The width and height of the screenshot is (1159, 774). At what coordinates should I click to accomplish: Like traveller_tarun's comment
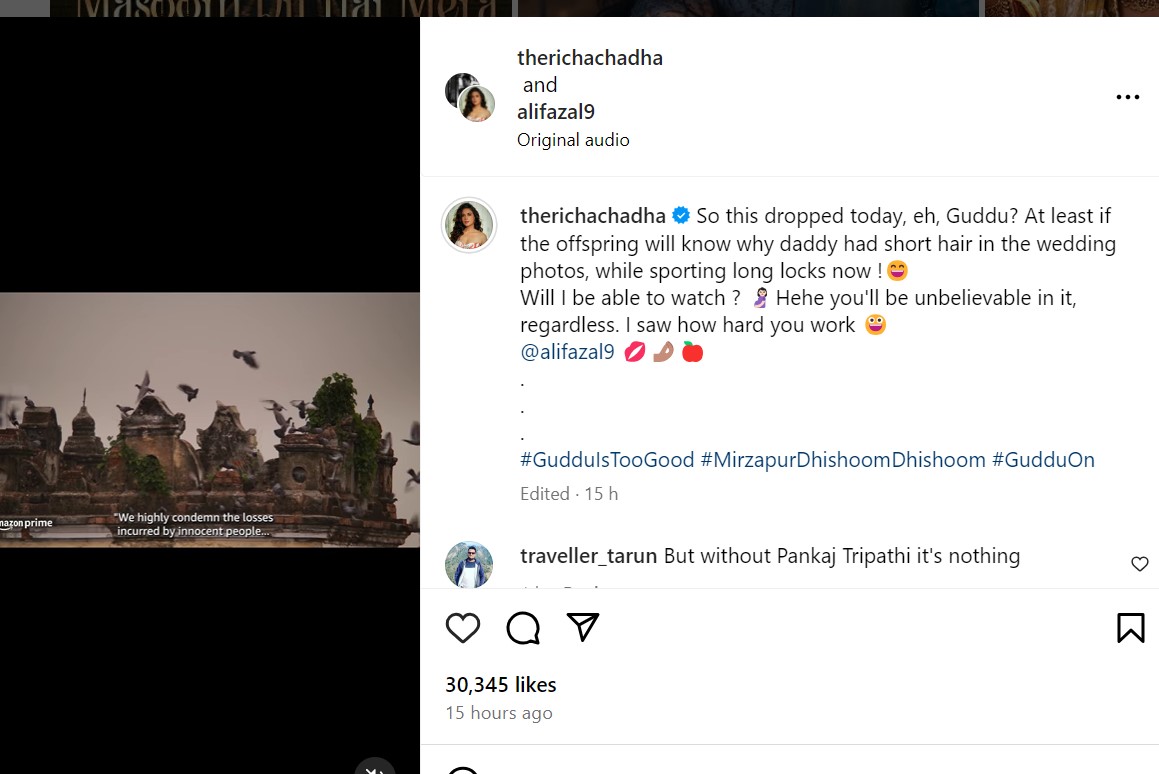pos(1139,564)
